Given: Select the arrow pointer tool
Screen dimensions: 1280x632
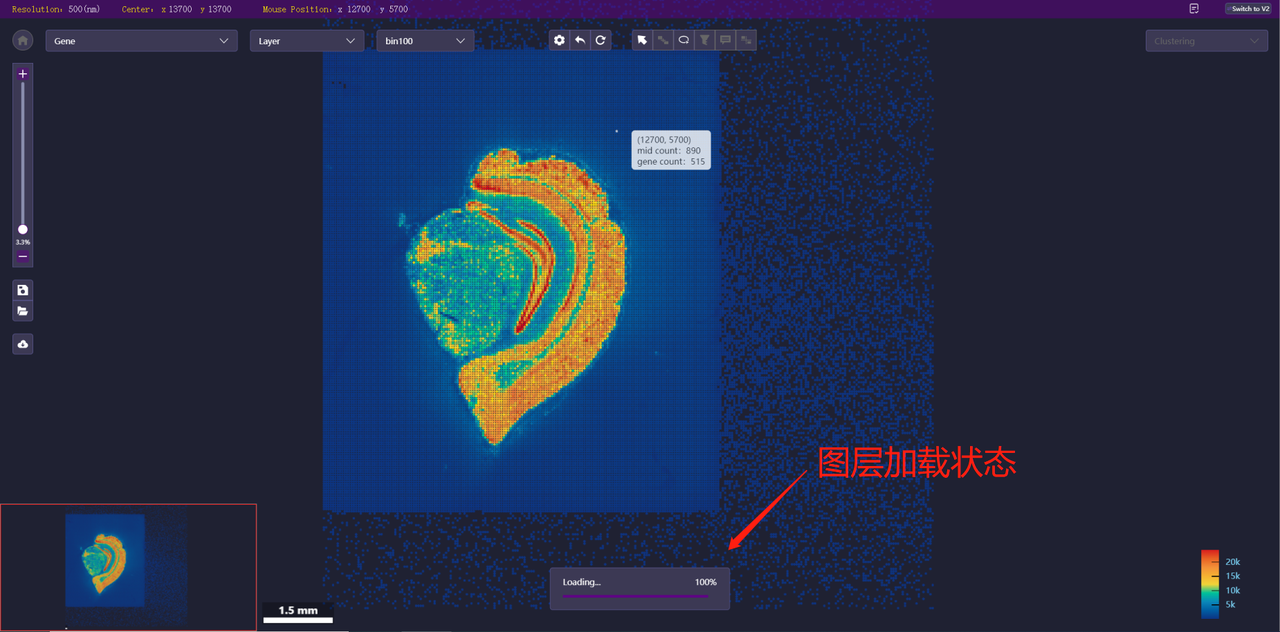Looking at the screenshot, I should [642, 41].
